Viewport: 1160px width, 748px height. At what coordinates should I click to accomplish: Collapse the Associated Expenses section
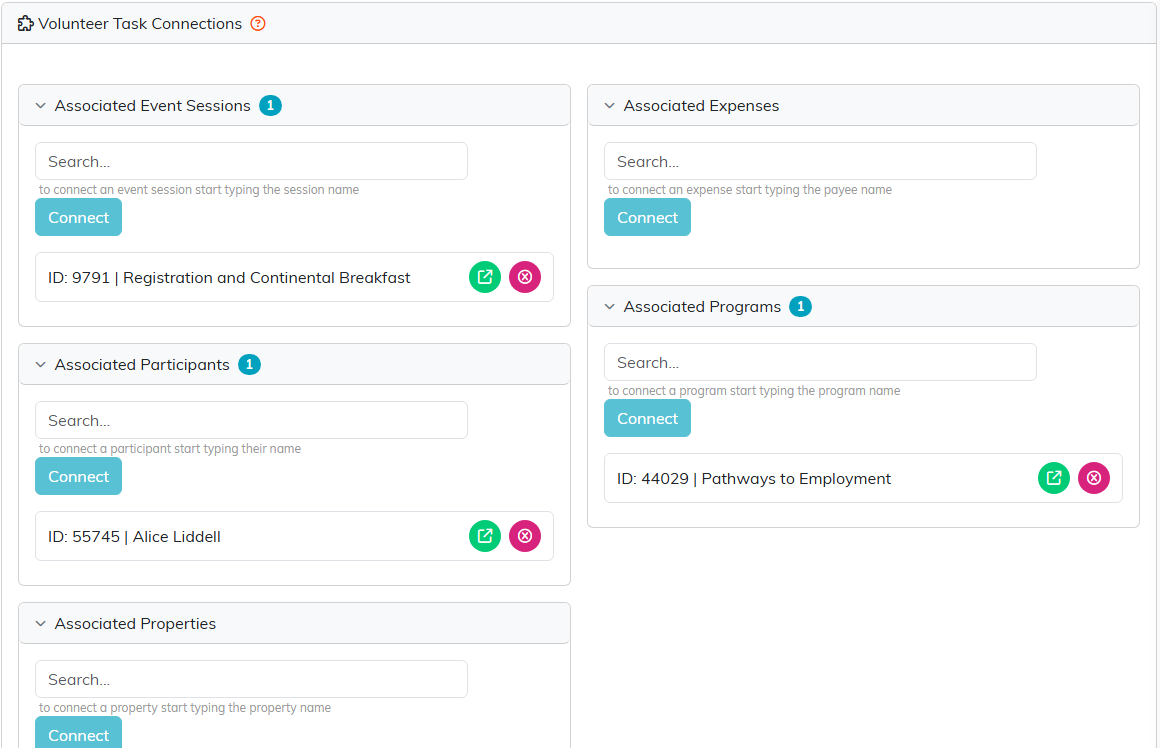pos(610,106)
